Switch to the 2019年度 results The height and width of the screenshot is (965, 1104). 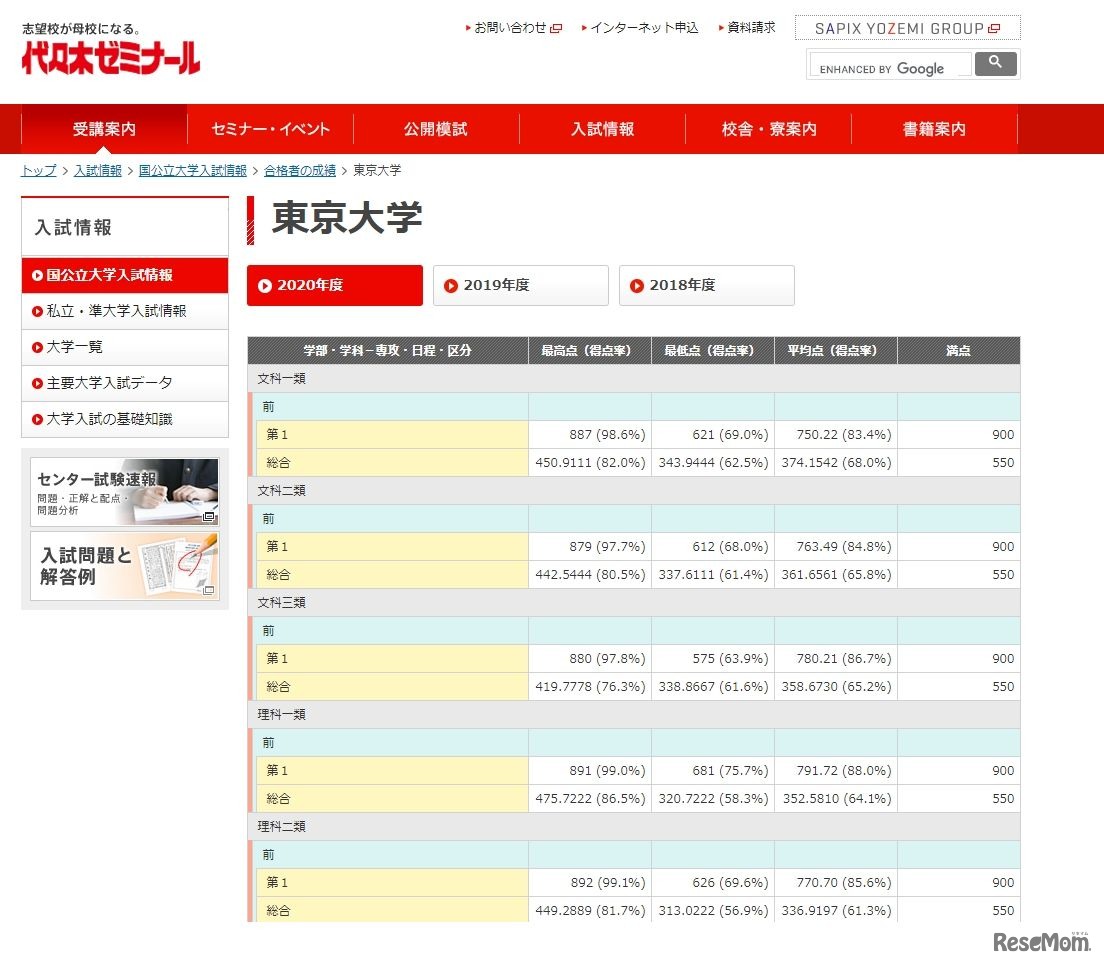click(520, 285)
